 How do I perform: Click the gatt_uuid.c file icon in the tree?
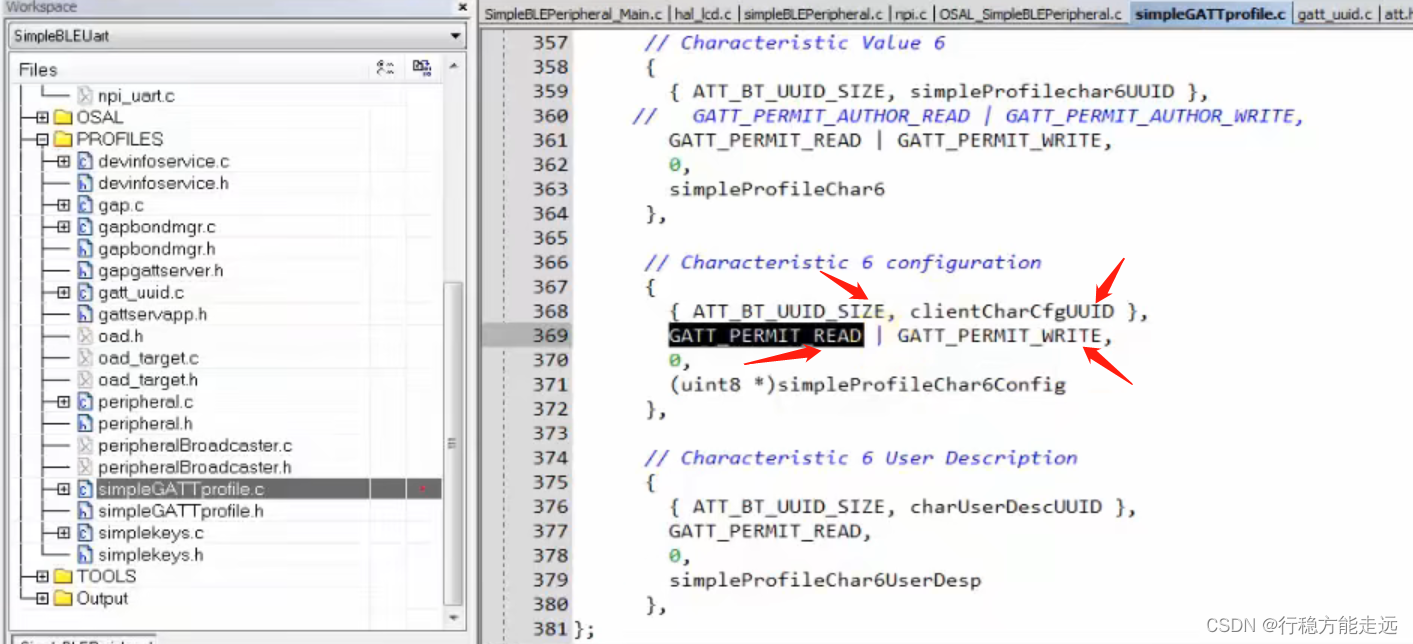[85, 292]
